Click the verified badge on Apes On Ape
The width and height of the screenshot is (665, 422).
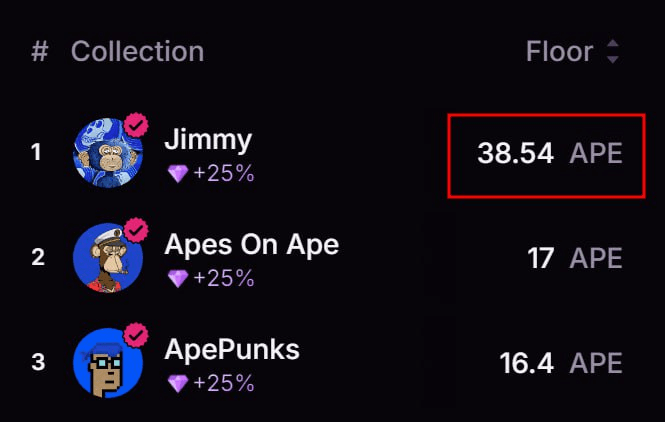[135, 230]
